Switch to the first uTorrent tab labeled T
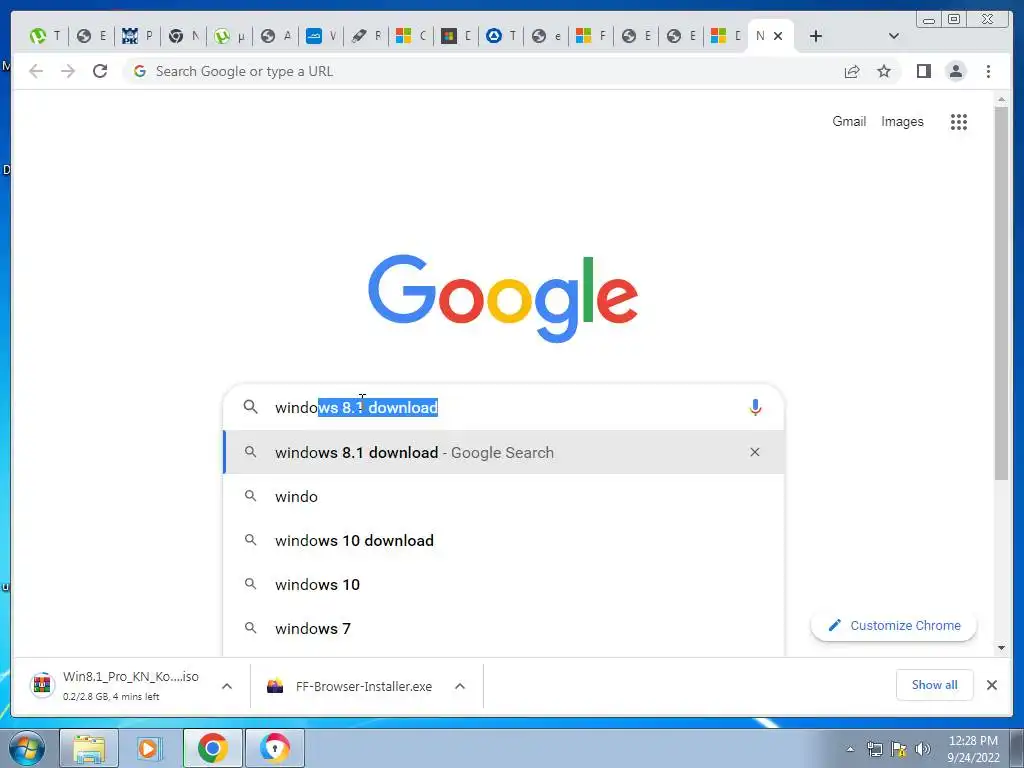1024x768 pixels. (x=45, y=36)
